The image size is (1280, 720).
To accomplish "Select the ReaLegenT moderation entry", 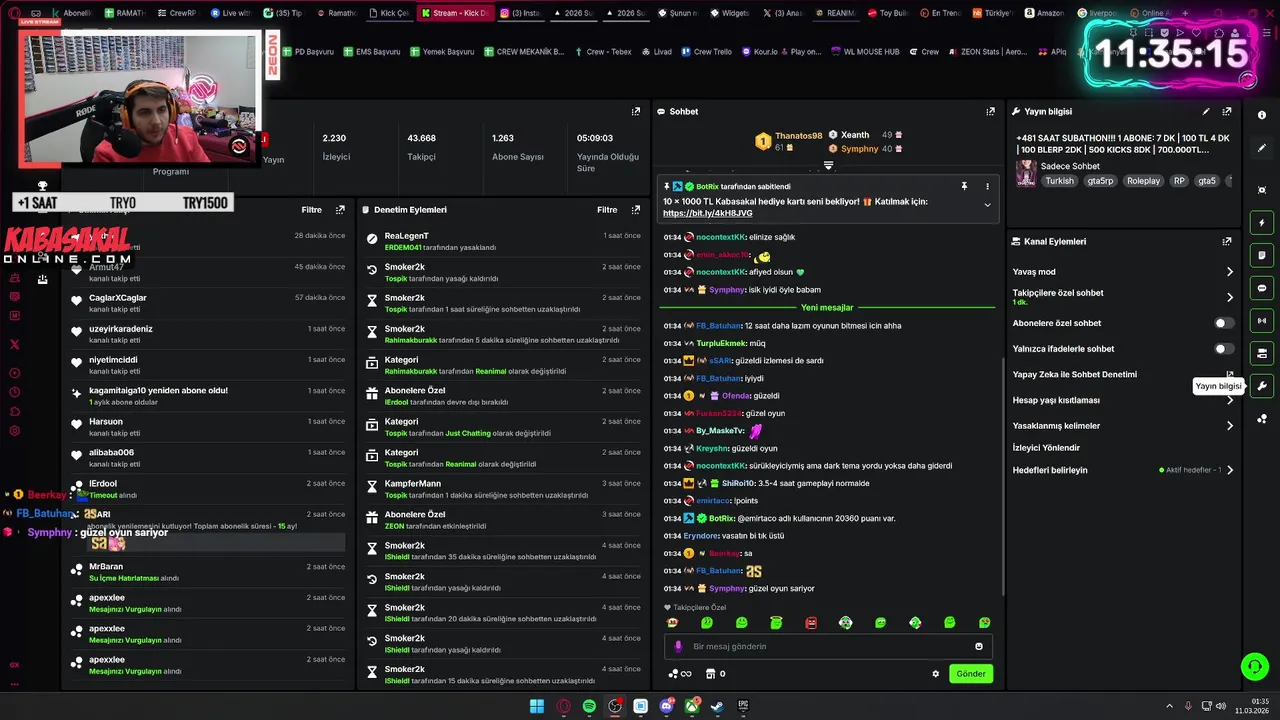I will (503, 241).
